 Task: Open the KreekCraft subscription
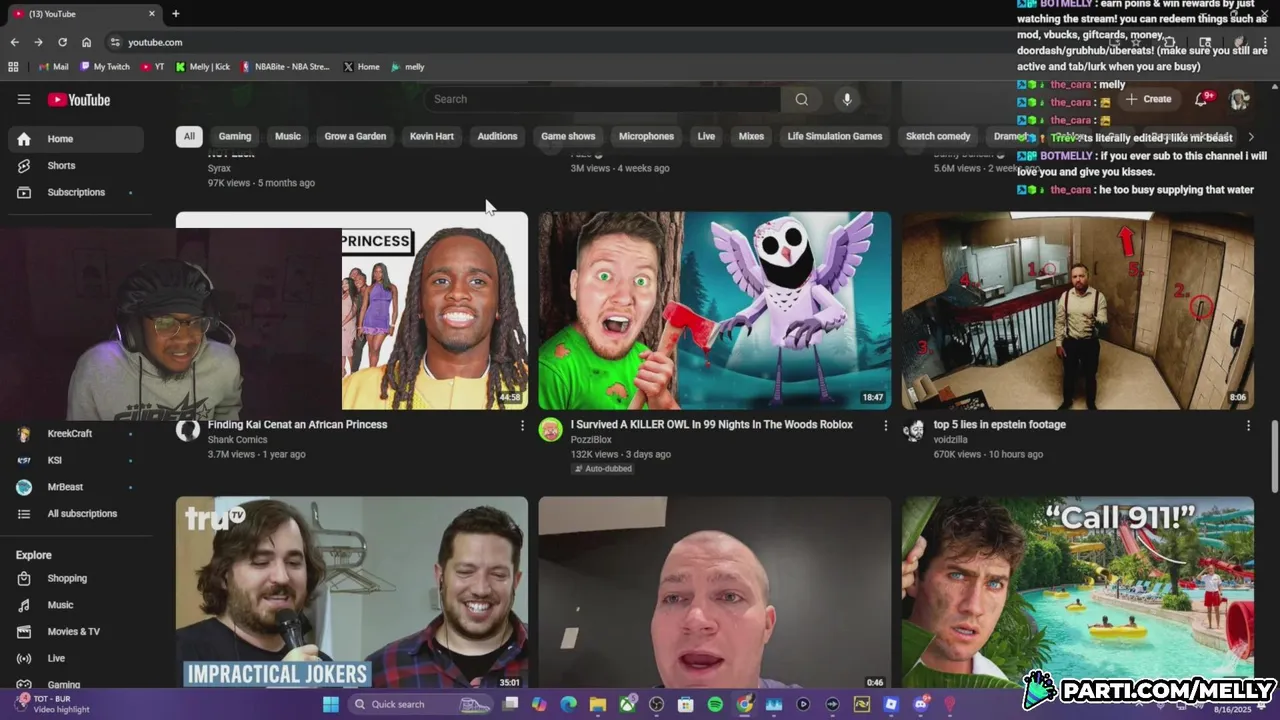pyautogui.click(x=75, y=434)
